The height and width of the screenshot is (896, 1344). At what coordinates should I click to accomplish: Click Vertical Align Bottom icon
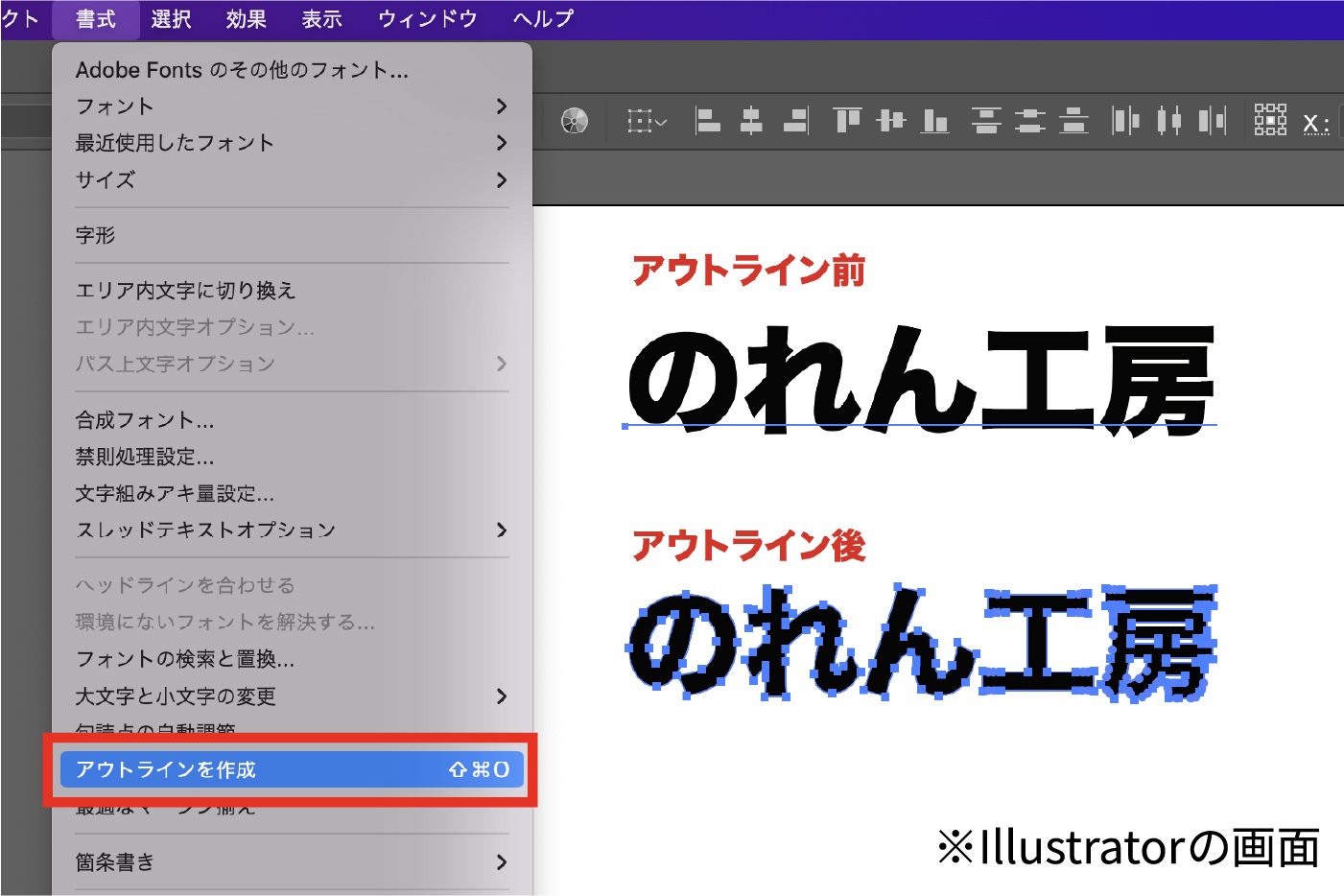click(935, 121)
